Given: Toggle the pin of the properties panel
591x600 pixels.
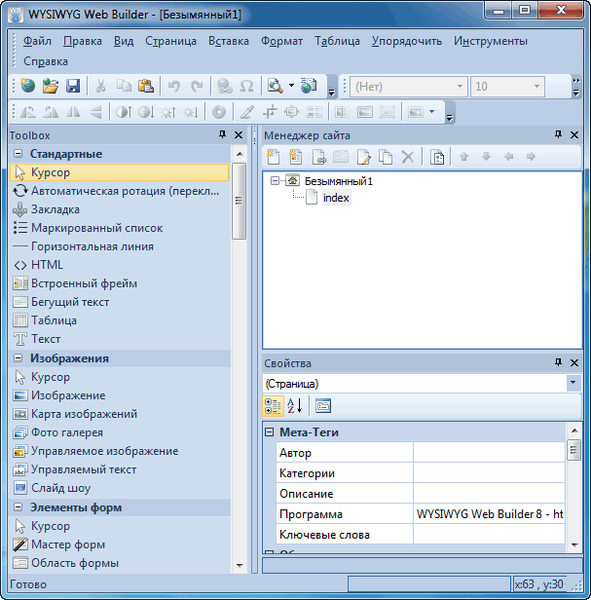Looking at the screenshot, I should [x=558, y=362].
